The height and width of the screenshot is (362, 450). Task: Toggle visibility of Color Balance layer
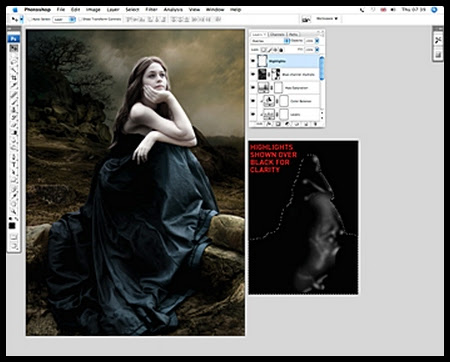(253, 101)
